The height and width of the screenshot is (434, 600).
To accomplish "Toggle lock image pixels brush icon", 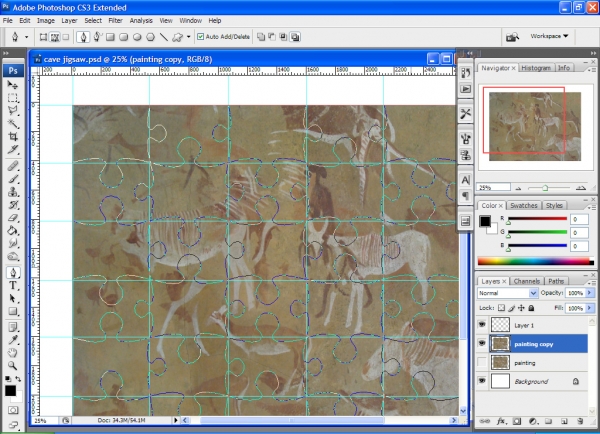I will click(x=512, y=308).
